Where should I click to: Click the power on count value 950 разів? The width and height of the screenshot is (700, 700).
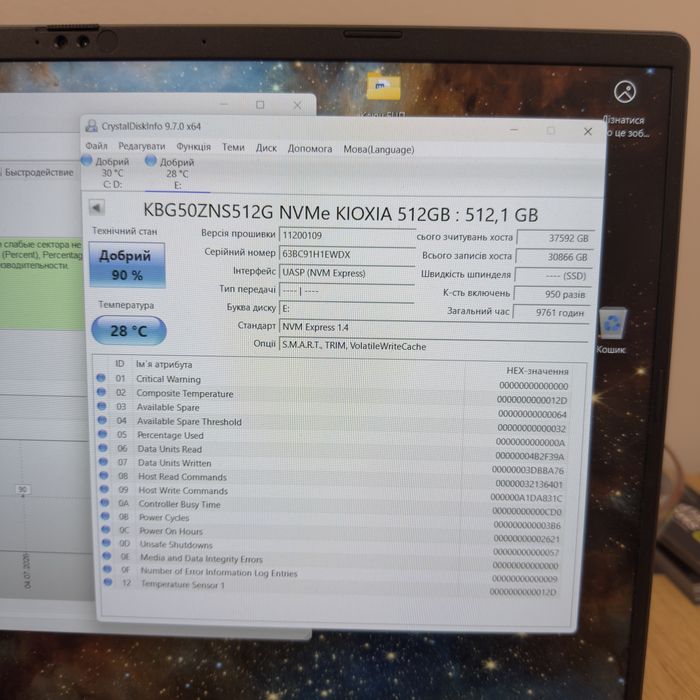pyautogui.click(x=553, y=294)
